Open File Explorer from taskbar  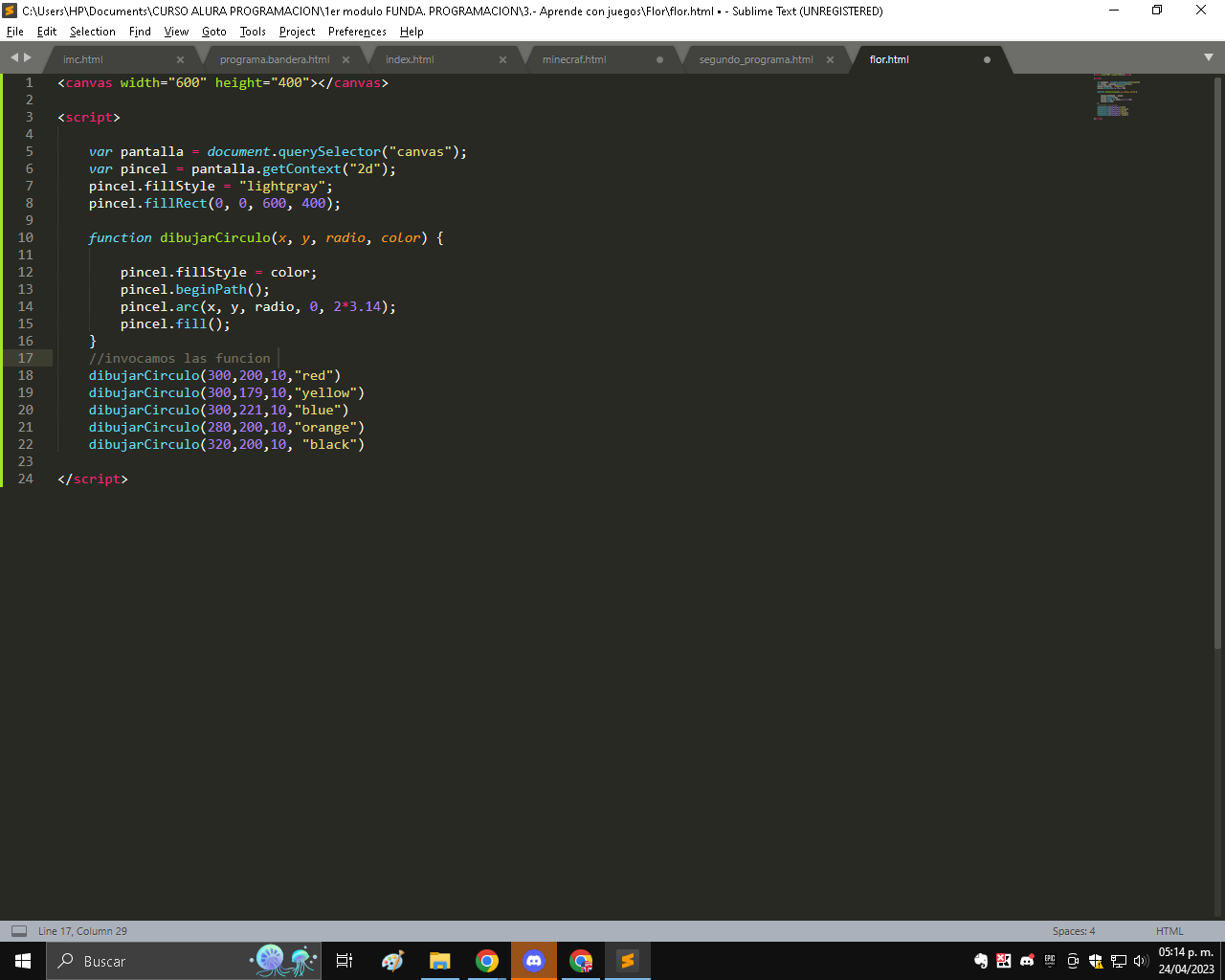(x=439, y=961)
